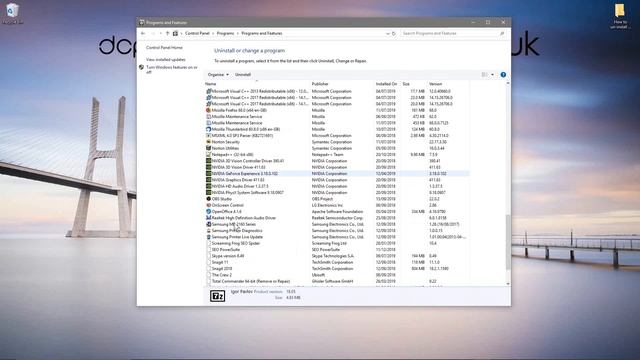Click the Norton Utilities icon
This screenshot has width=640, height=360.
209,148
